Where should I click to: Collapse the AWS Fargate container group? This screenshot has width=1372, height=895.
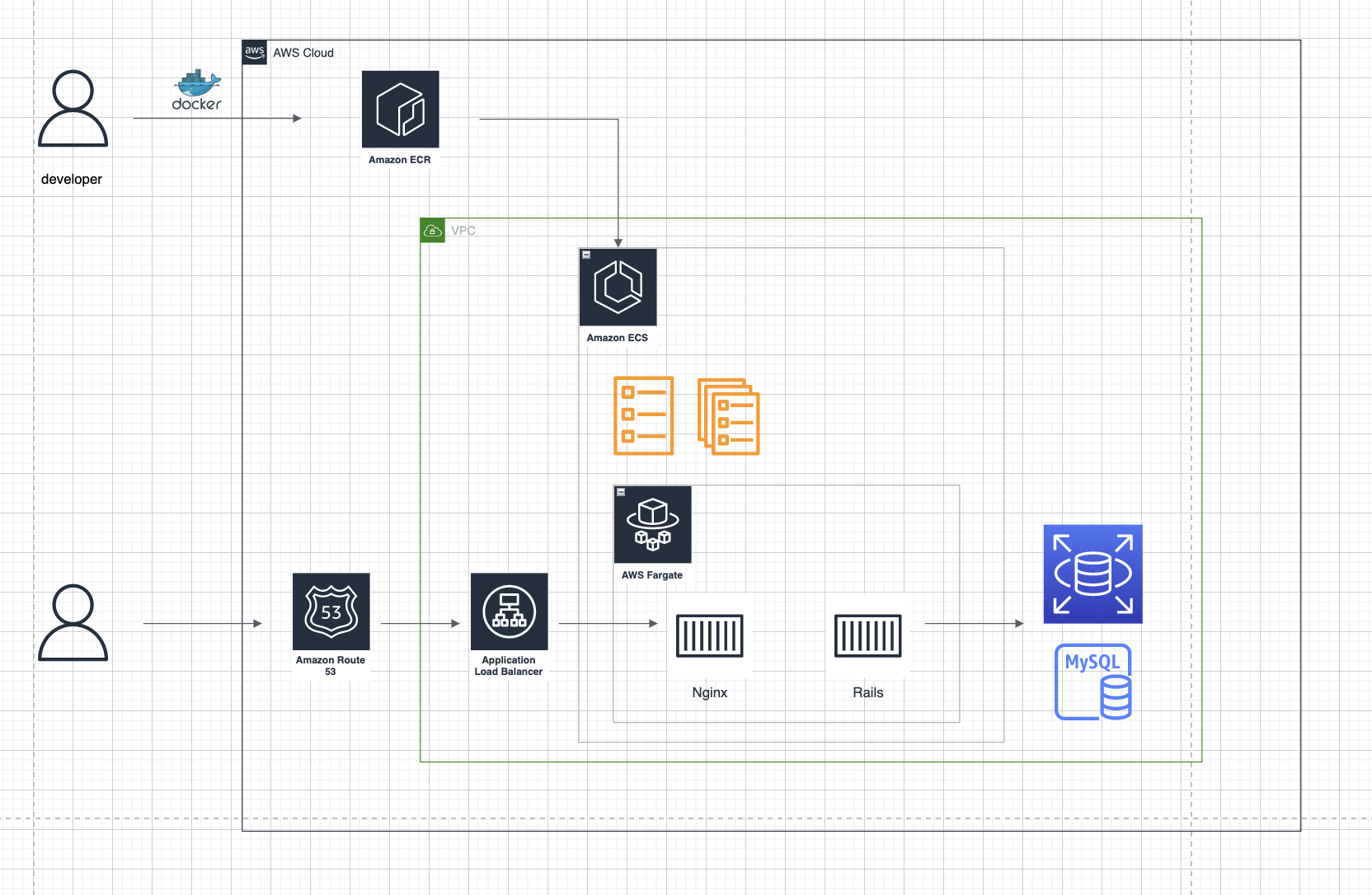621,492
